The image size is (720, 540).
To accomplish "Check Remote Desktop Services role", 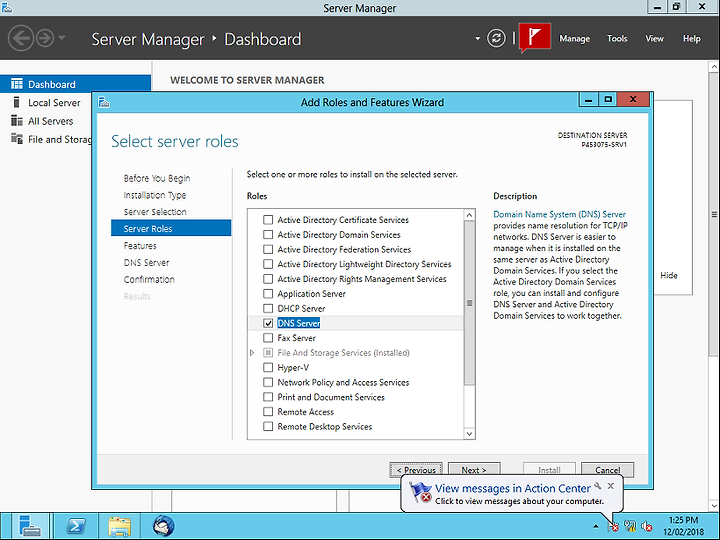I will (x=268, y=427).
